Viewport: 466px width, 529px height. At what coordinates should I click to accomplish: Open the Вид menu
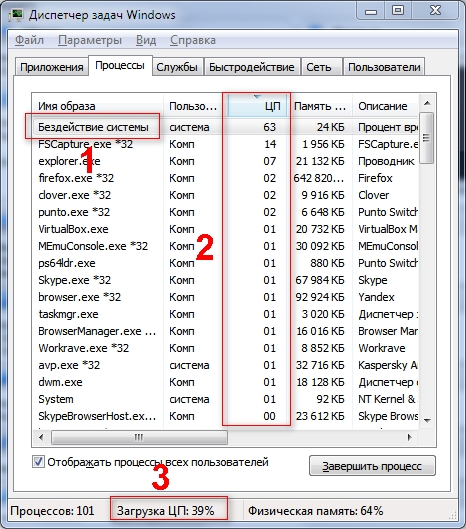(146, 40)
